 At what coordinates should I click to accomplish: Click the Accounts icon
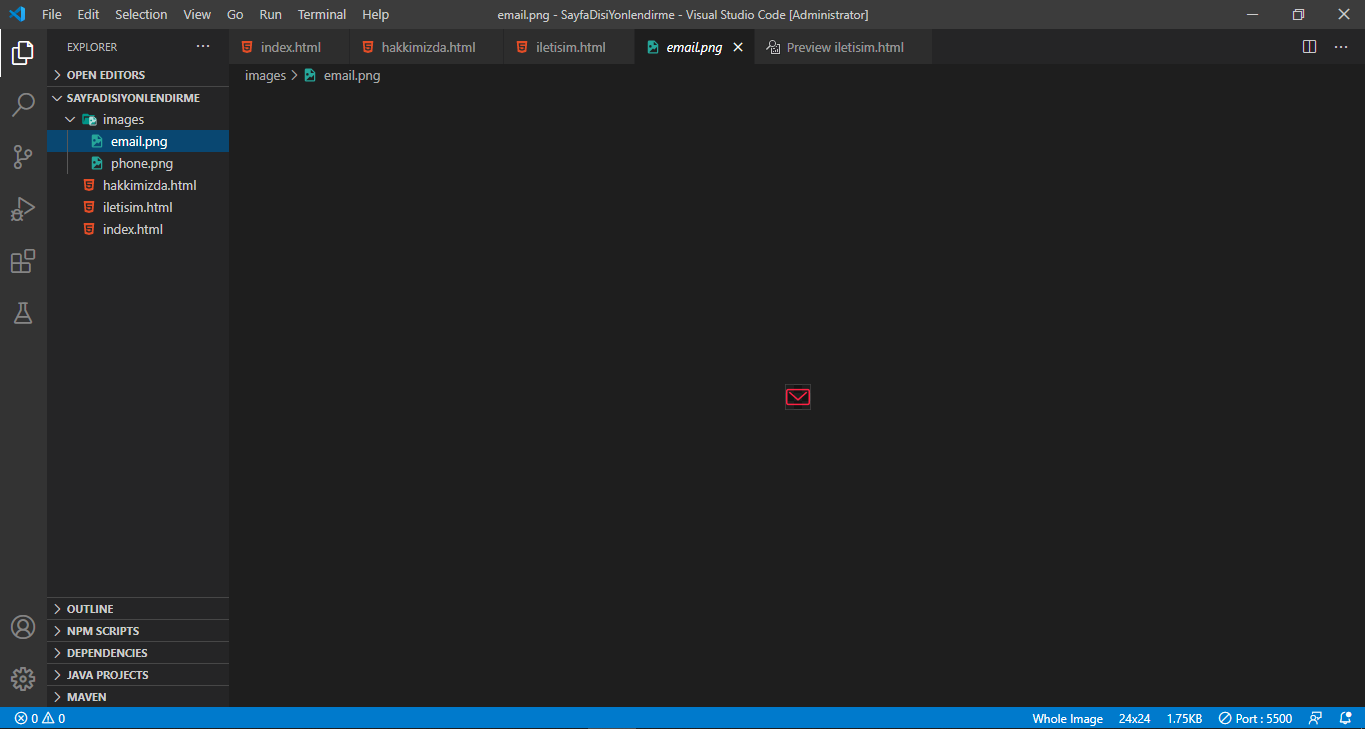pos(23,627)
